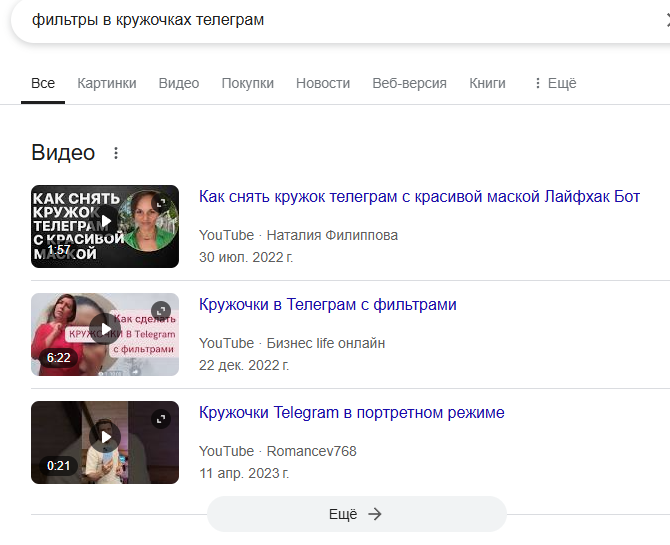Click expand icon on the 6:22 video thumbnail
Screen dimensions: 670x545
161,311
